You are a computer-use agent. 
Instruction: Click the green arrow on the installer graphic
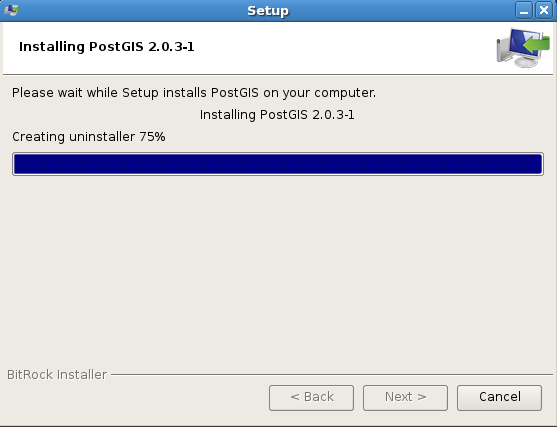tap(536, 45)
